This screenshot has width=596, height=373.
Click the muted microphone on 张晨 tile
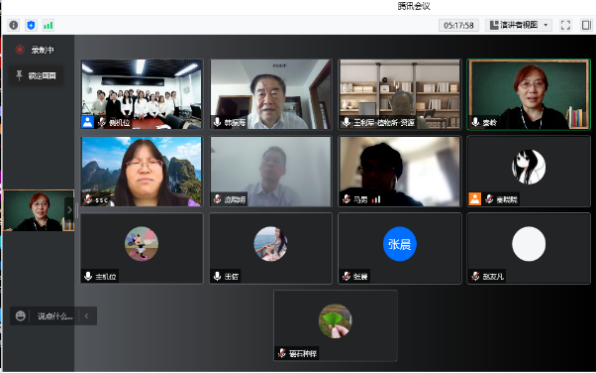click(x=346, y=276)
